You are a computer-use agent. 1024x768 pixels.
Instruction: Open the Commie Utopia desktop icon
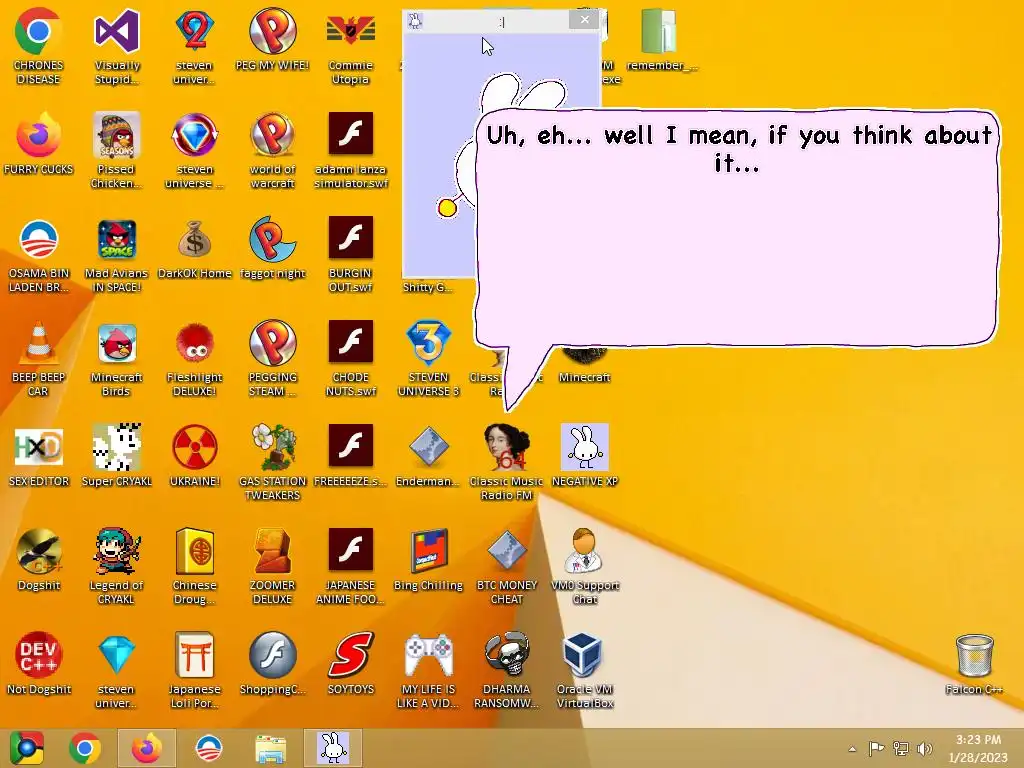pyautogui.click(x=351, y=31)
